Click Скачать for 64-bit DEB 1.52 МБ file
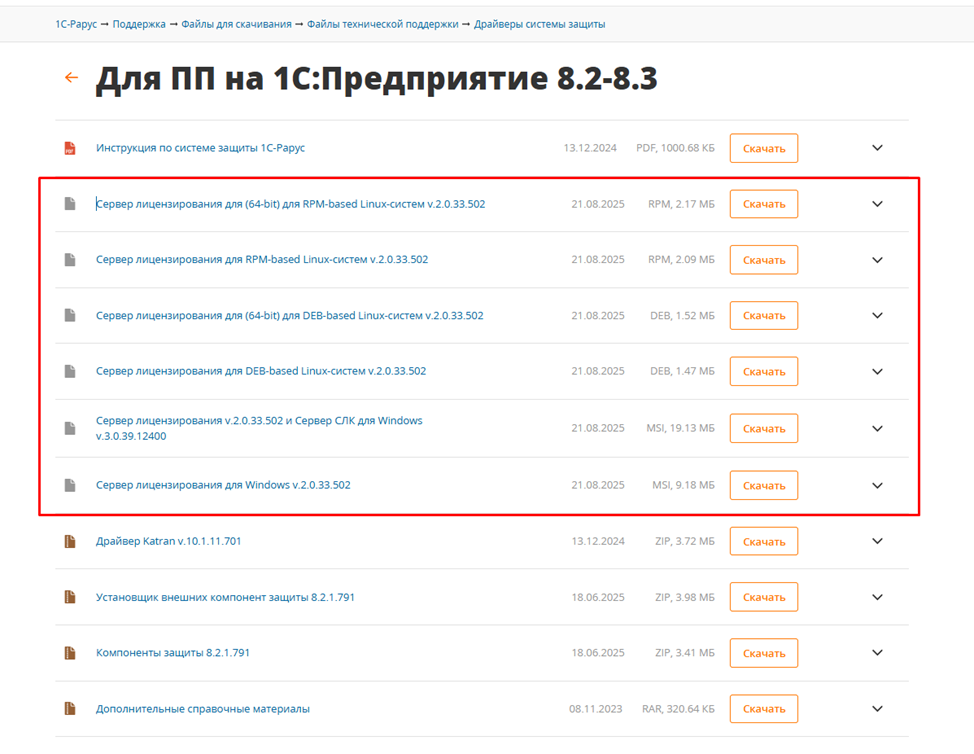 pos(764,316)
